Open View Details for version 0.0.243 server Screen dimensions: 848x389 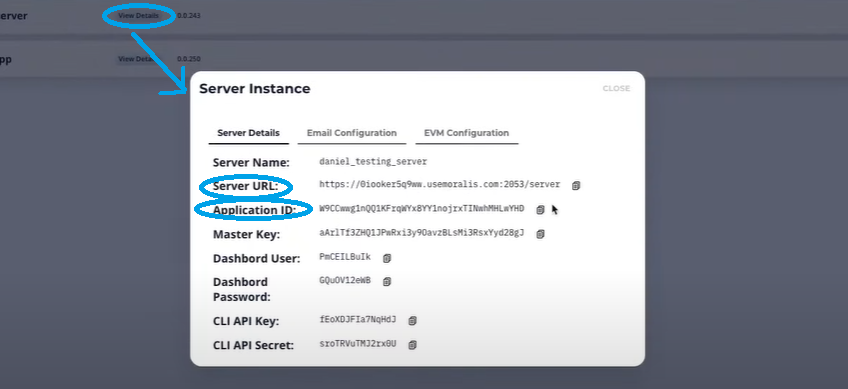point(138,16)
